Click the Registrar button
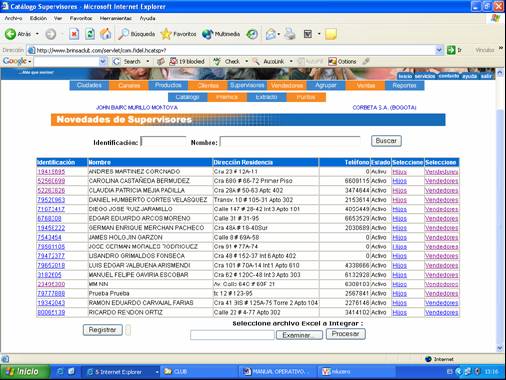The image size is (506, 380). pyautogui.click(x=102, y=330)
